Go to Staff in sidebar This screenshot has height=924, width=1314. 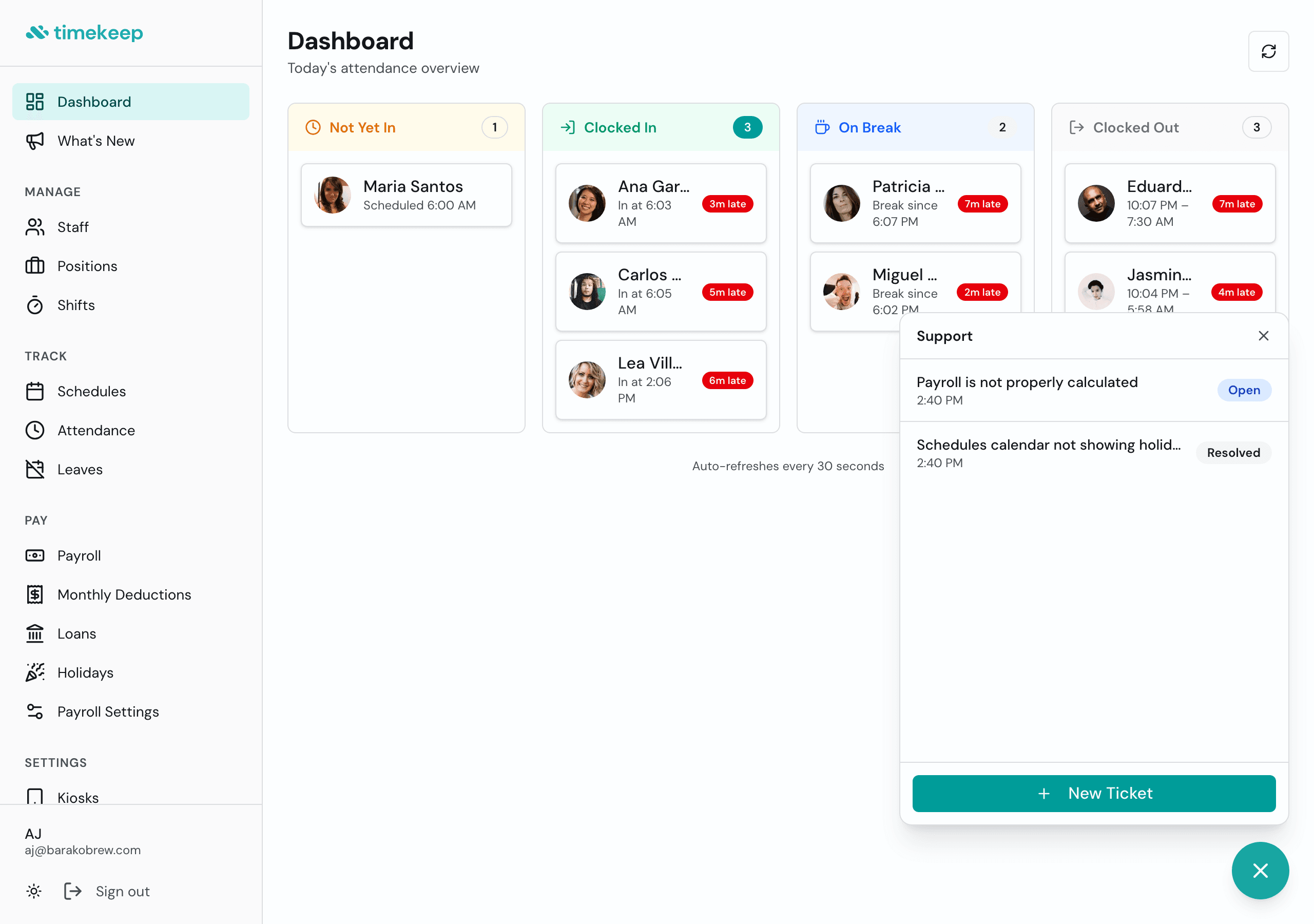[73, 227]
